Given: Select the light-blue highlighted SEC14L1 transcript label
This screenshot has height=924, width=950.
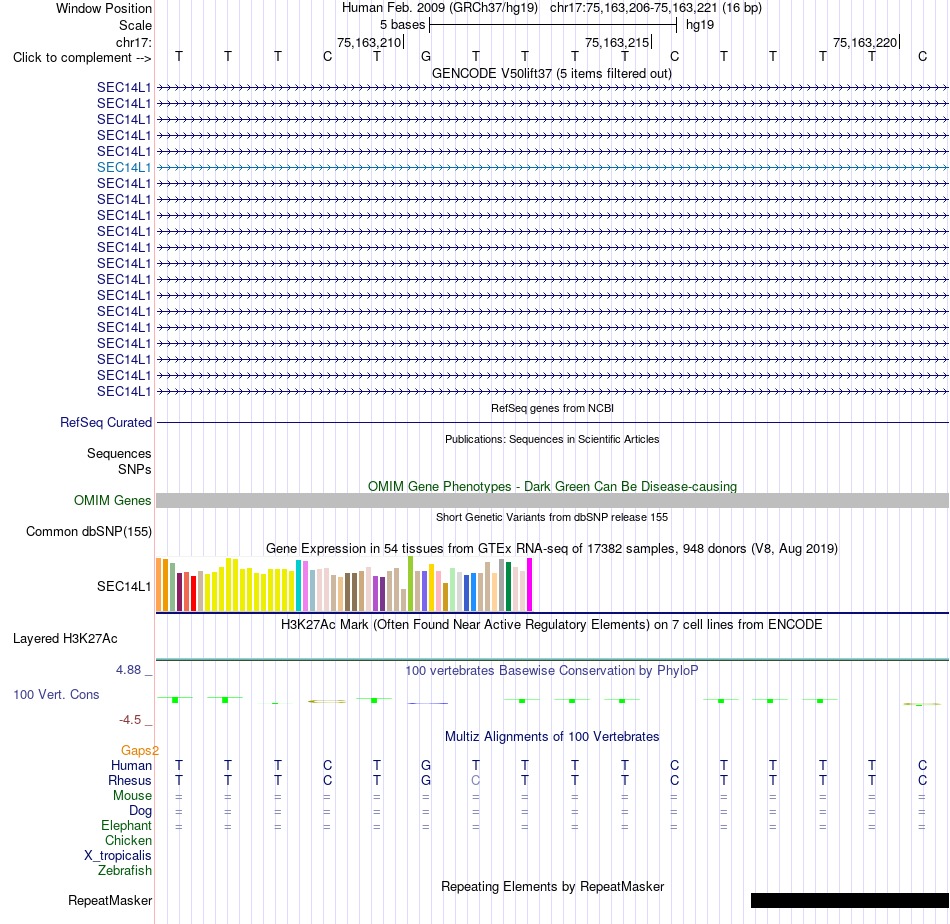Looking at the screenshot, I should (x=124, y=167).
